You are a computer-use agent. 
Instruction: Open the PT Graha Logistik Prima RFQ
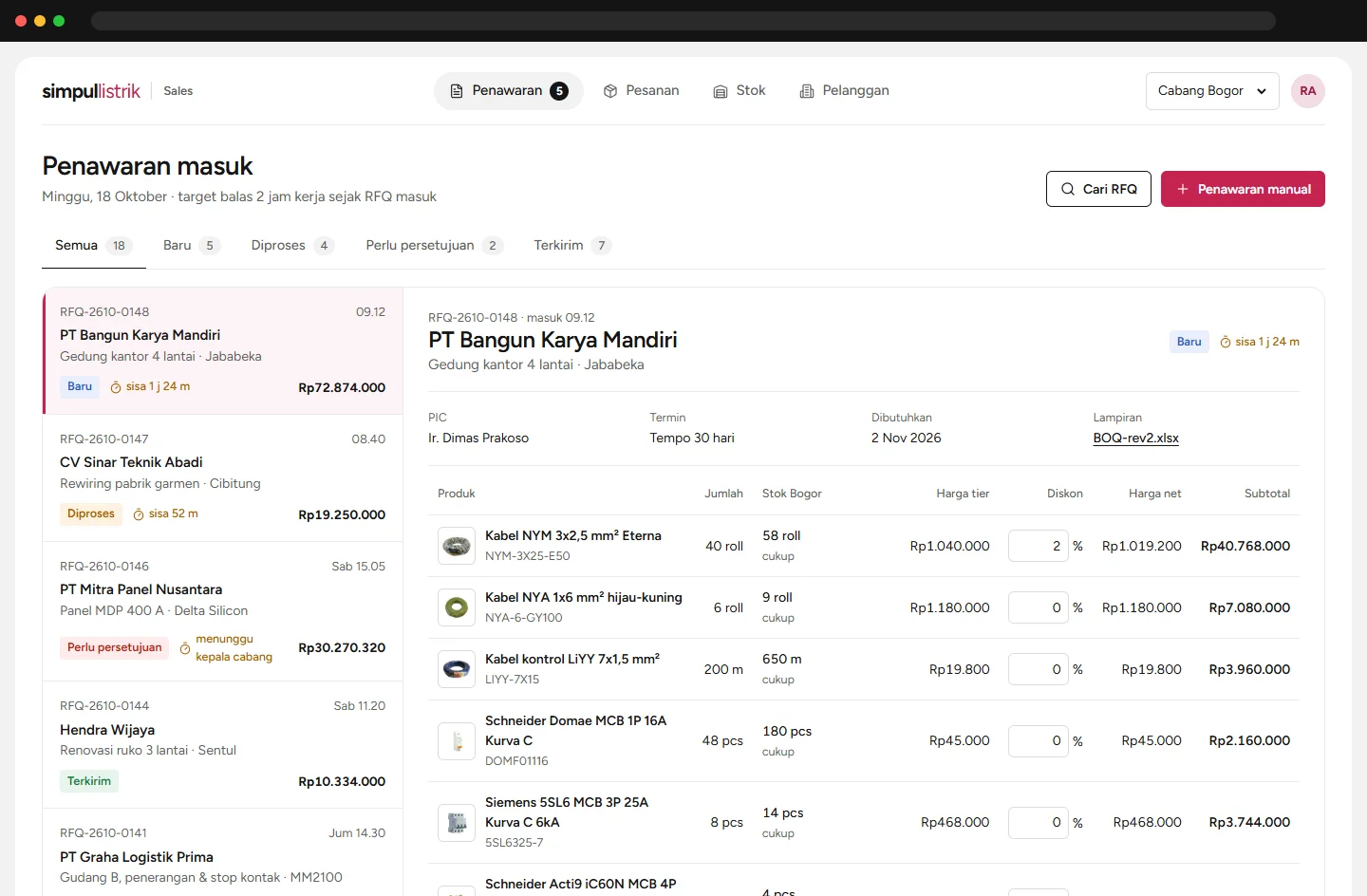pyautogui.click(x=223, y=852)
